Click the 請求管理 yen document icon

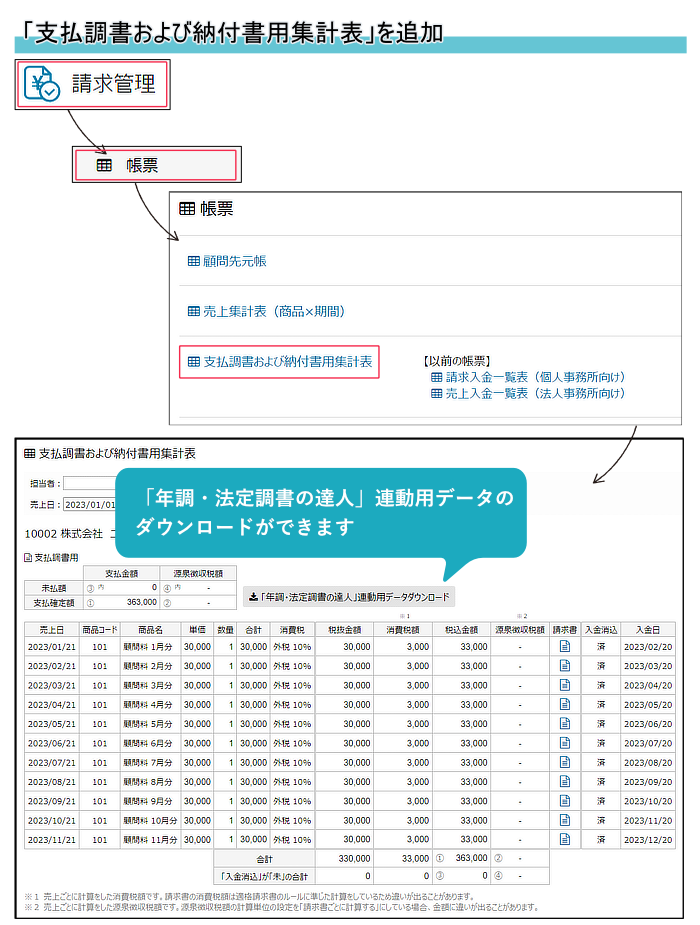coord(44,85)
